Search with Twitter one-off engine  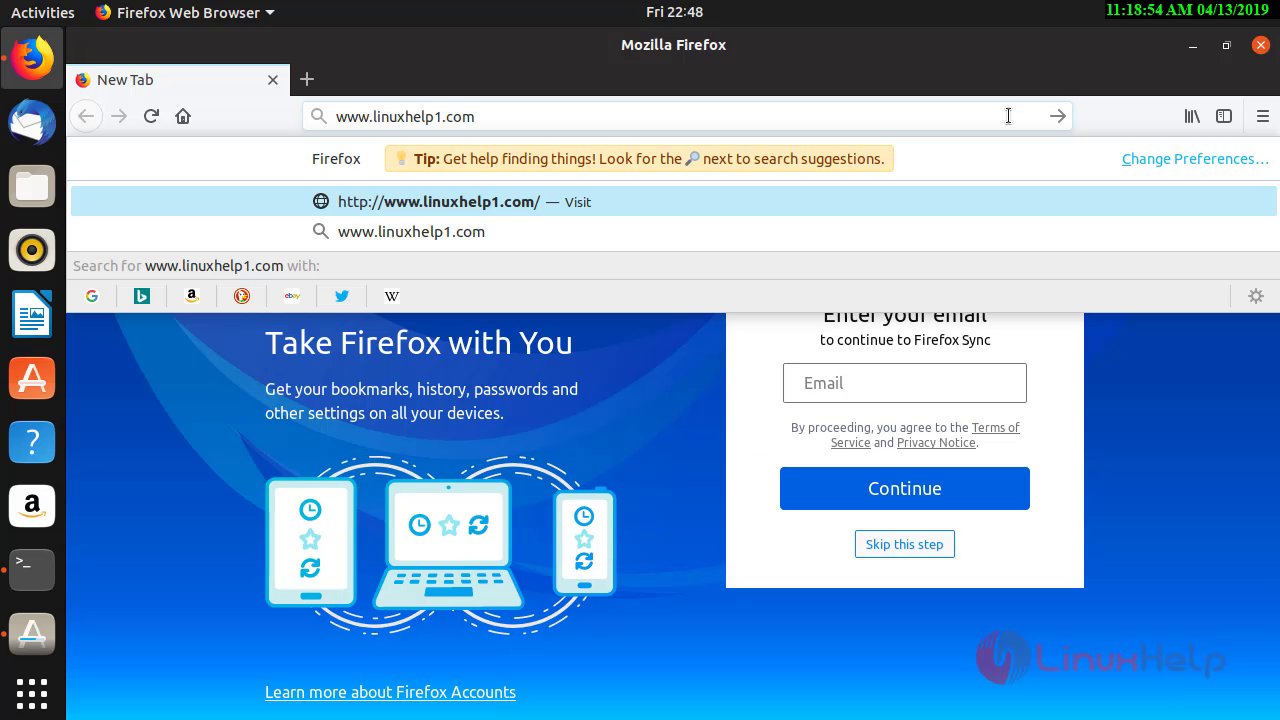tap(342, 296)
